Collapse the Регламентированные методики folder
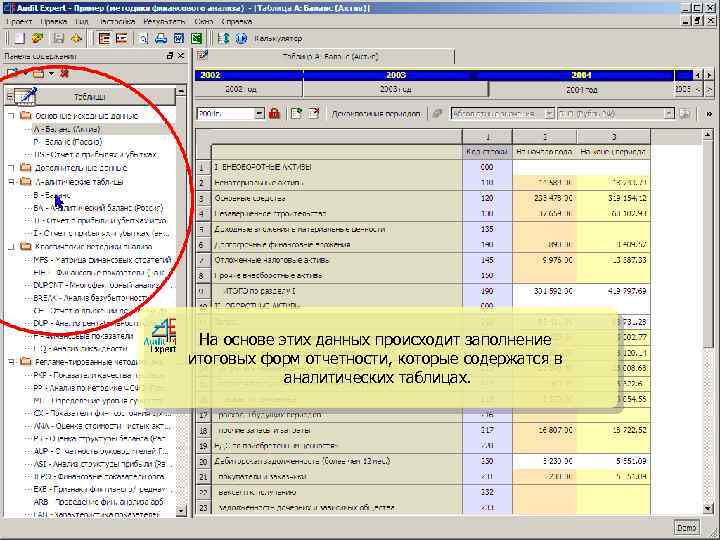Screen dimensions: 720x540 (11, 362)
